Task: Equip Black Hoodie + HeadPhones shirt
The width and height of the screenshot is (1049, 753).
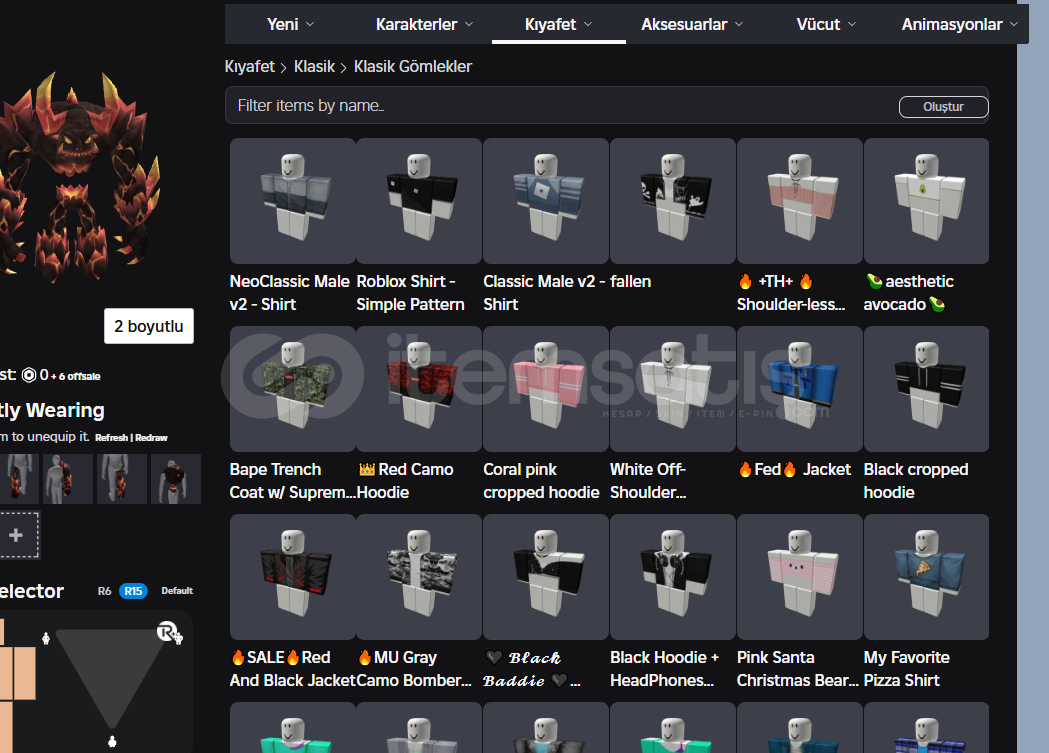Action: (672, 576)
